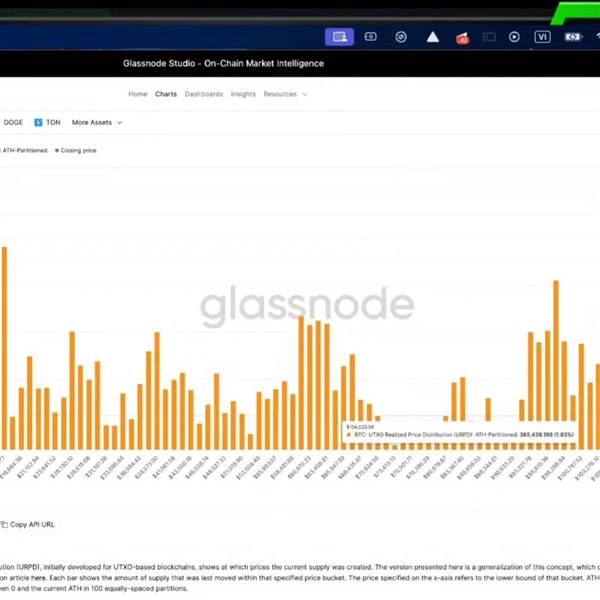Click the red notification icon in the menu bar
The width and height of the screenshot is (600, 600).
[x=462, y=38]
